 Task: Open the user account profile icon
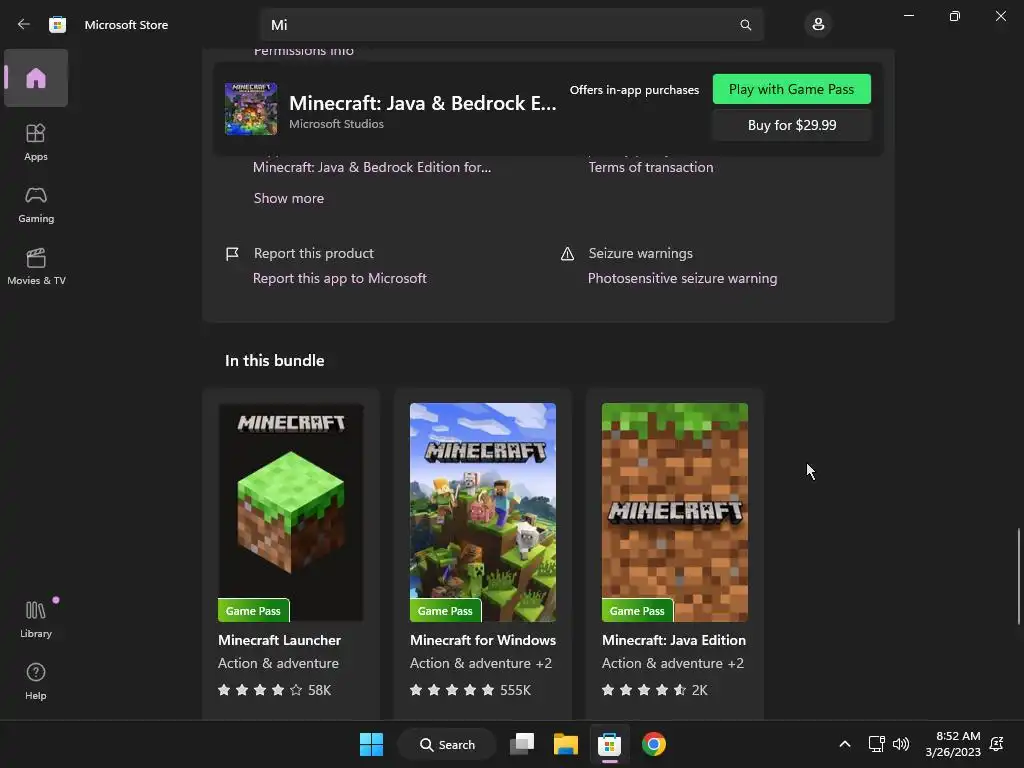818,24
